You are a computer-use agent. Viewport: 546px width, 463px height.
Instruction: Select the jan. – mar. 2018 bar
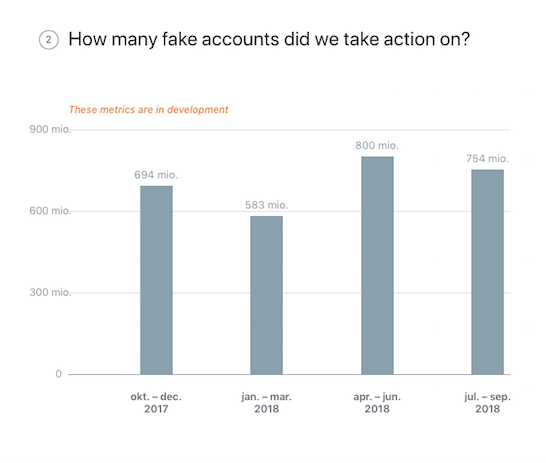pyautogui.click(x=266, y=295)
